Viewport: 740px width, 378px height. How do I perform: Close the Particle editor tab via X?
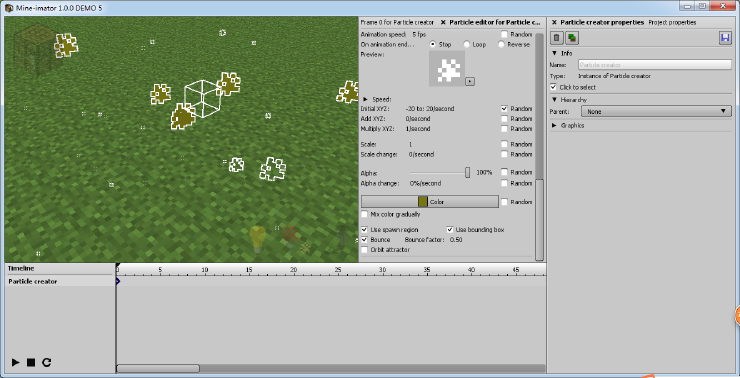(x=443, y=22)
